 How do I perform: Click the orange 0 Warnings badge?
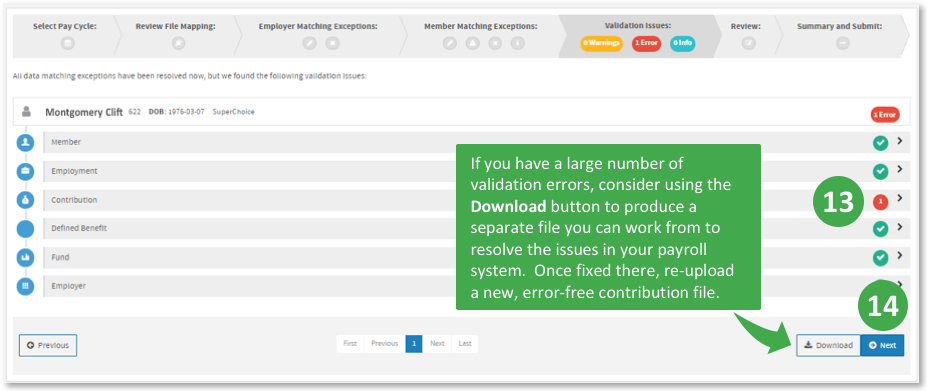pyautogui.click(x=601, y=43)
